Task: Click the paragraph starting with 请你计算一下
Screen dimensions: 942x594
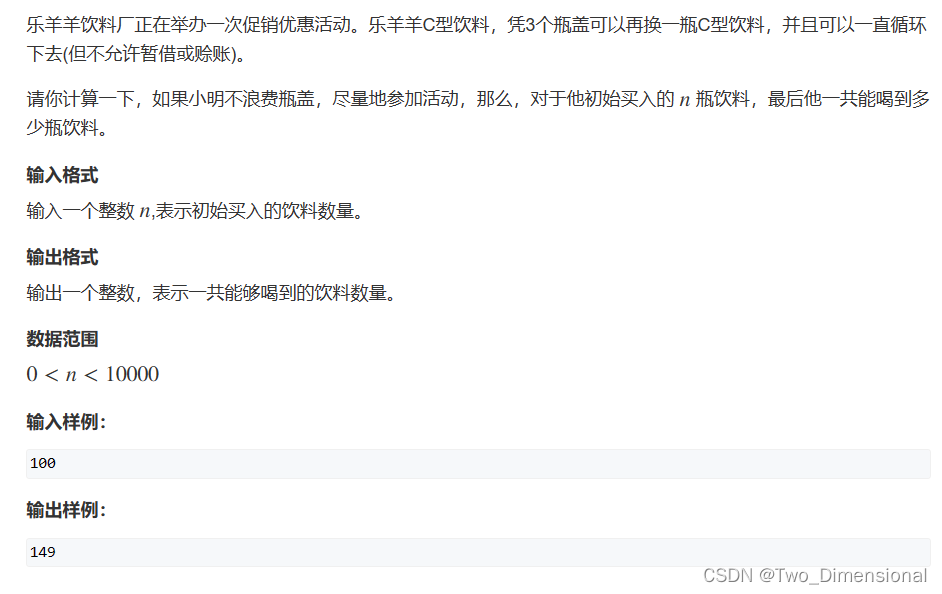Action: [478, 113]
